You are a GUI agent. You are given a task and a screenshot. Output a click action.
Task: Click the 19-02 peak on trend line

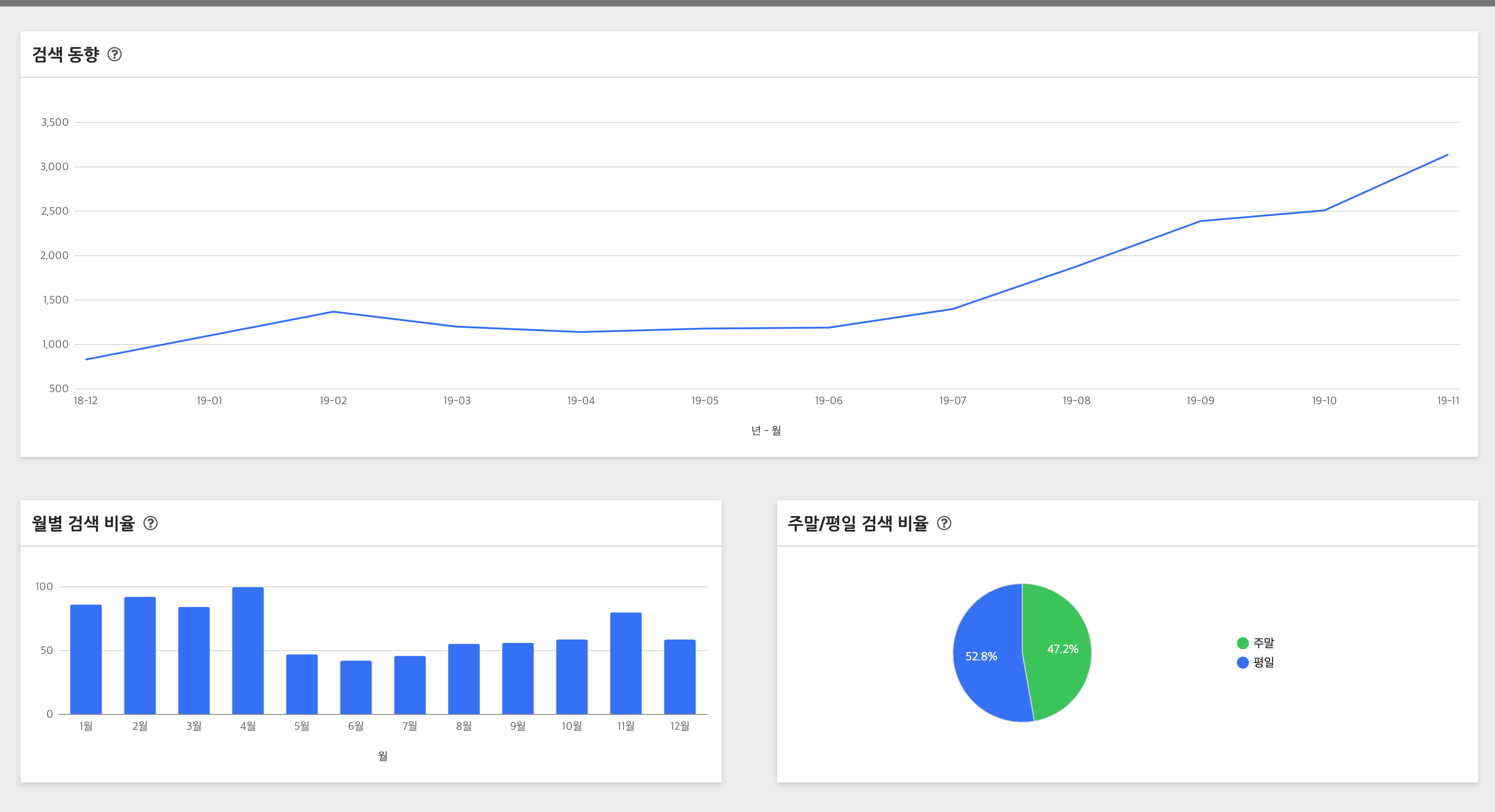pyautogui.click(x=333, y=312)
